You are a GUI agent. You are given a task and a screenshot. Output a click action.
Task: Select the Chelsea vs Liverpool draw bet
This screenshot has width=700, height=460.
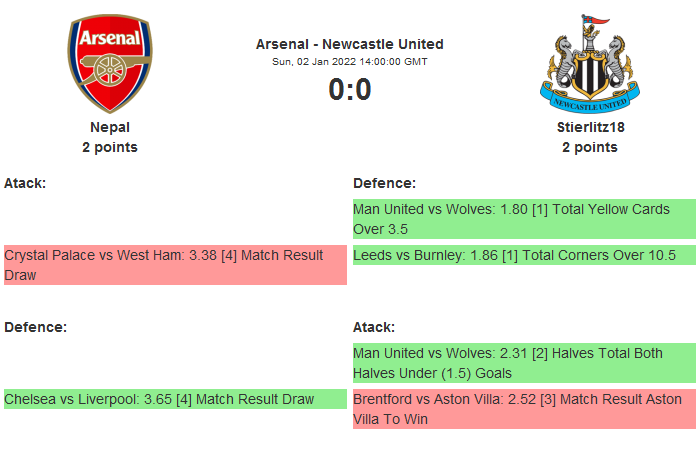pos(175,399)
